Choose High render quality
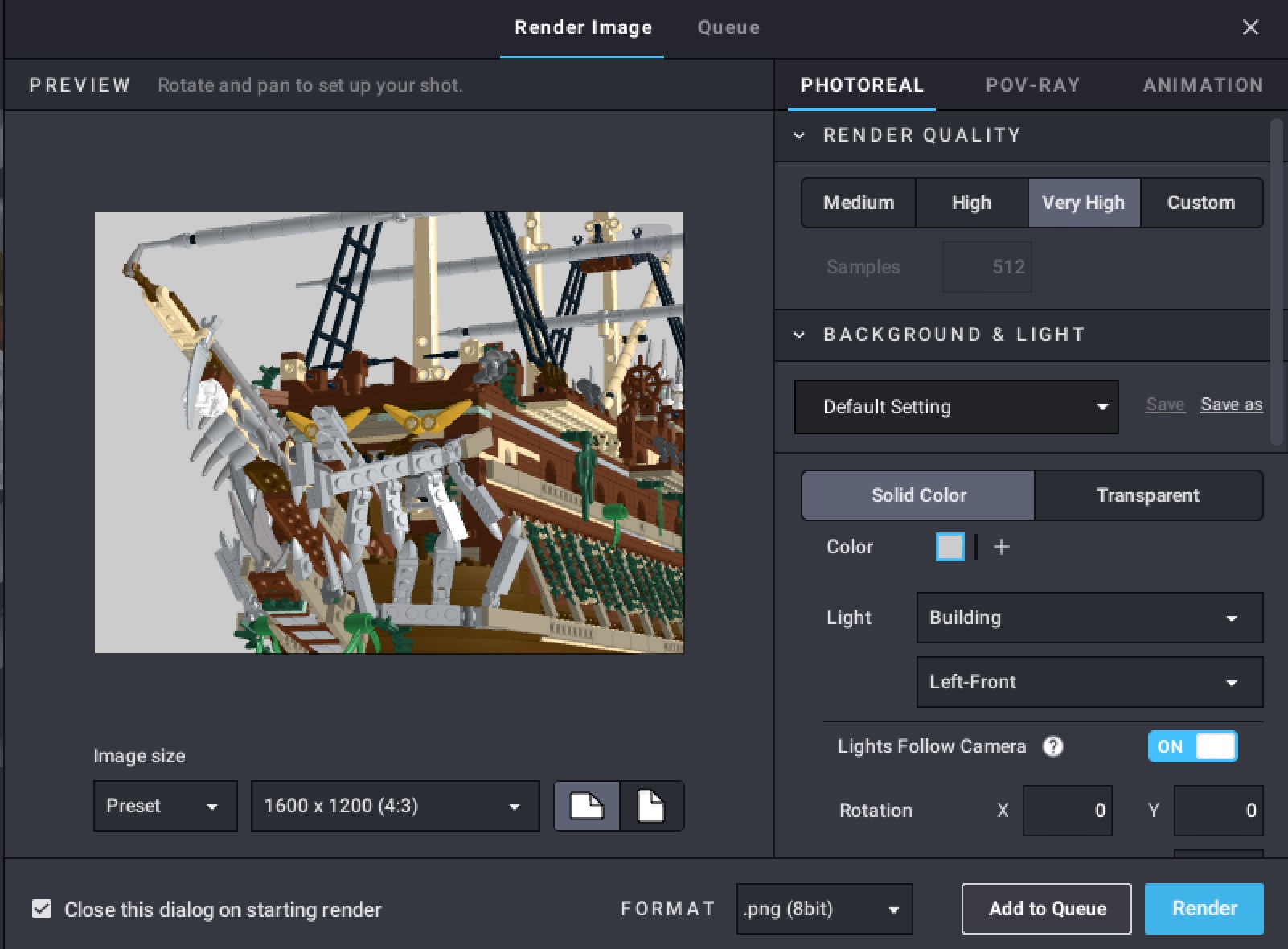Viewport: 1288px width, 949px height. pyautogui.click(x=971, y=203)
